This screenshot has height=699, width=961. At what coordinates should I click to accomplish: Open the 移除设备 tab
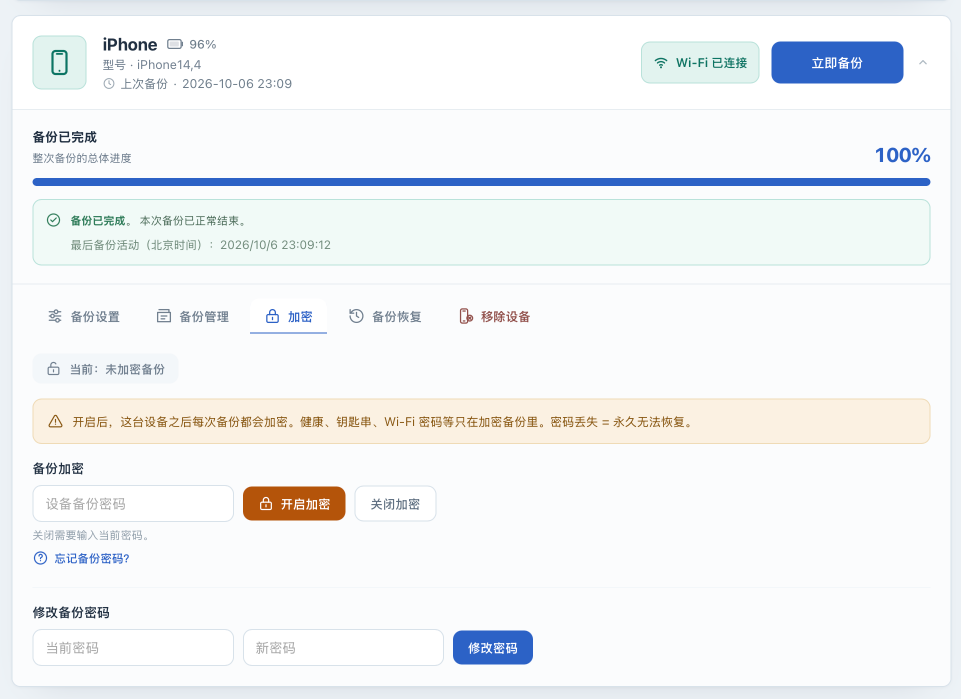tap(494, 317)
